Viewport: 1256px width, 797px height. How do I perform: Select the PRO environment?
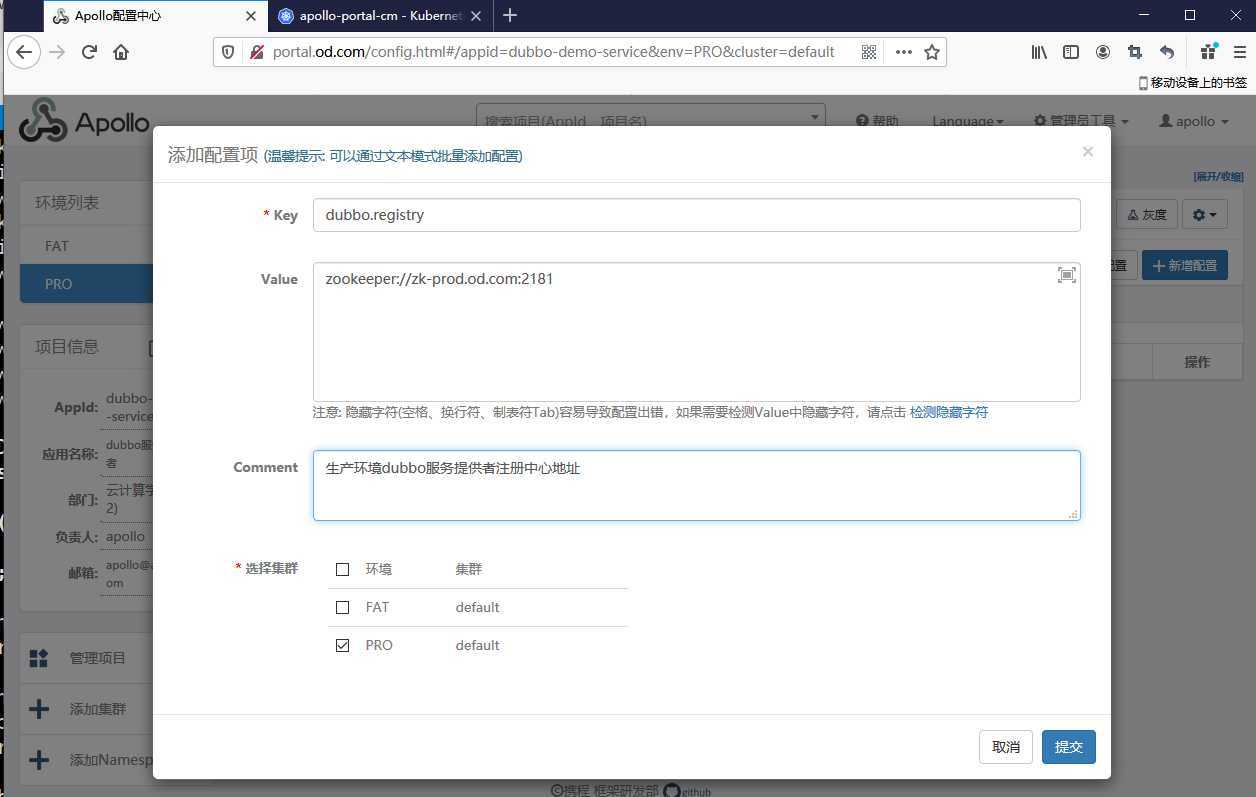click(86, 284)
